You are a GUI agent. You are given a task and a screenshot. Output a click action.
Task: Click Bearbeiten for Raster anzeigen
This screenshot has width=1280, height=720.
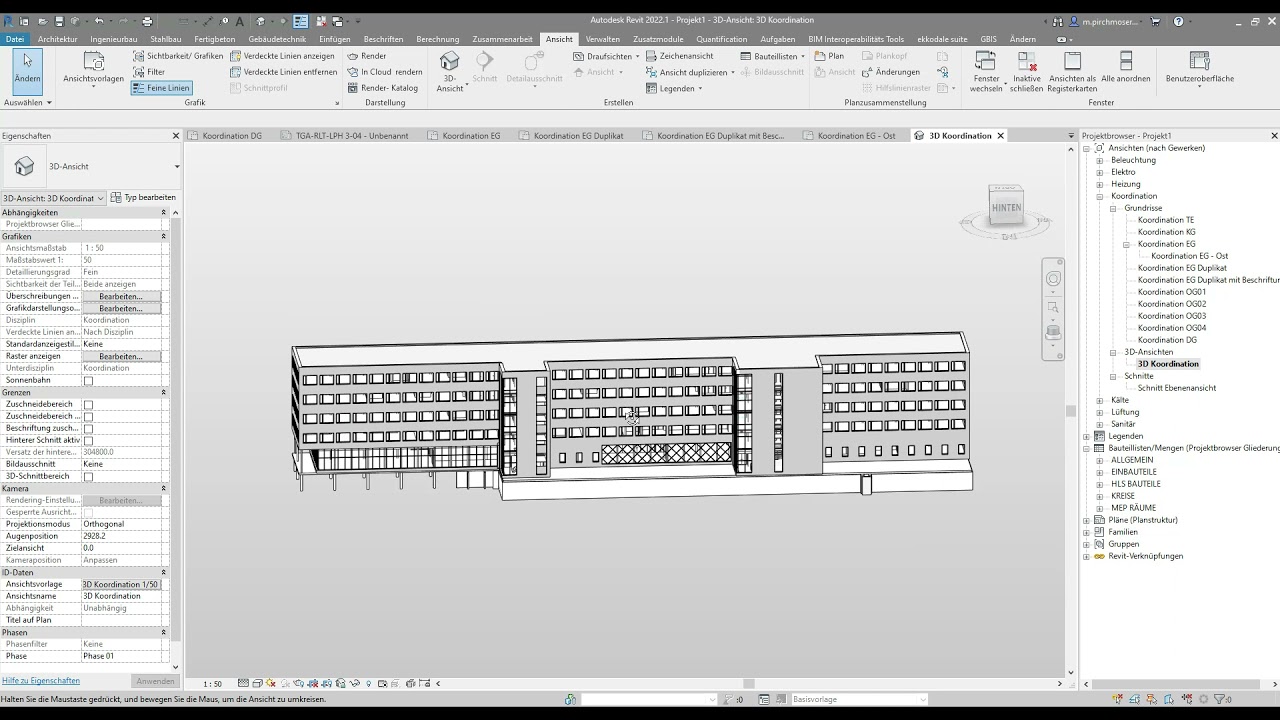tap(121, 357)
